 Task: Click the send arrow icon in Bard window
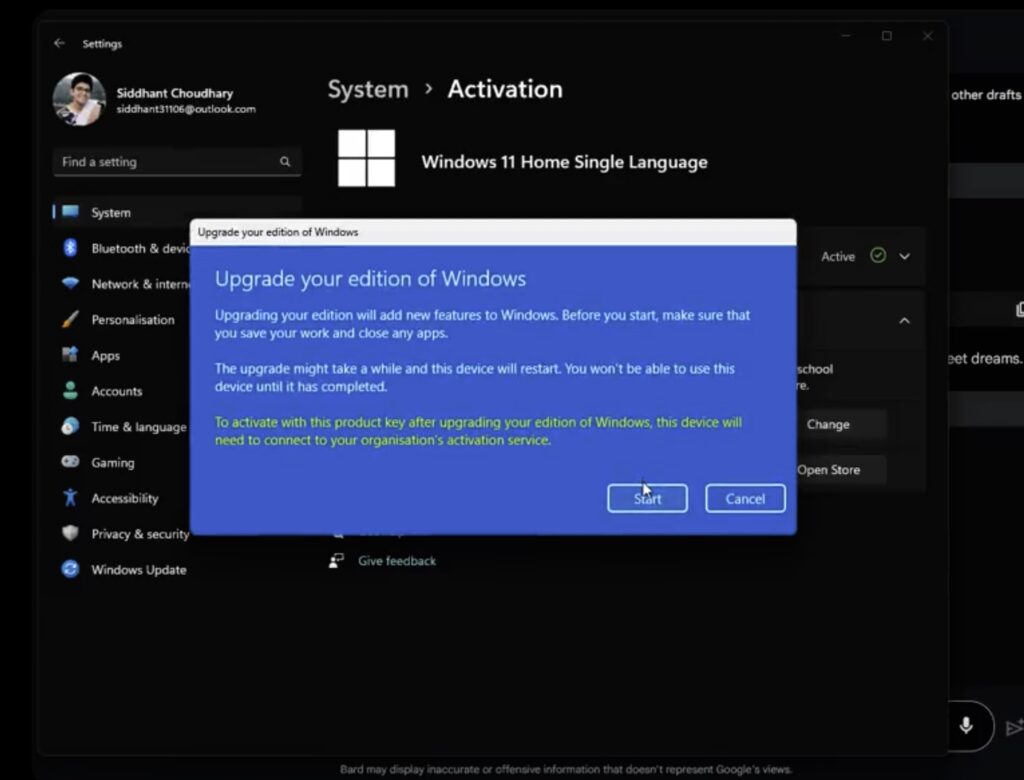[x=1015, y=727]
